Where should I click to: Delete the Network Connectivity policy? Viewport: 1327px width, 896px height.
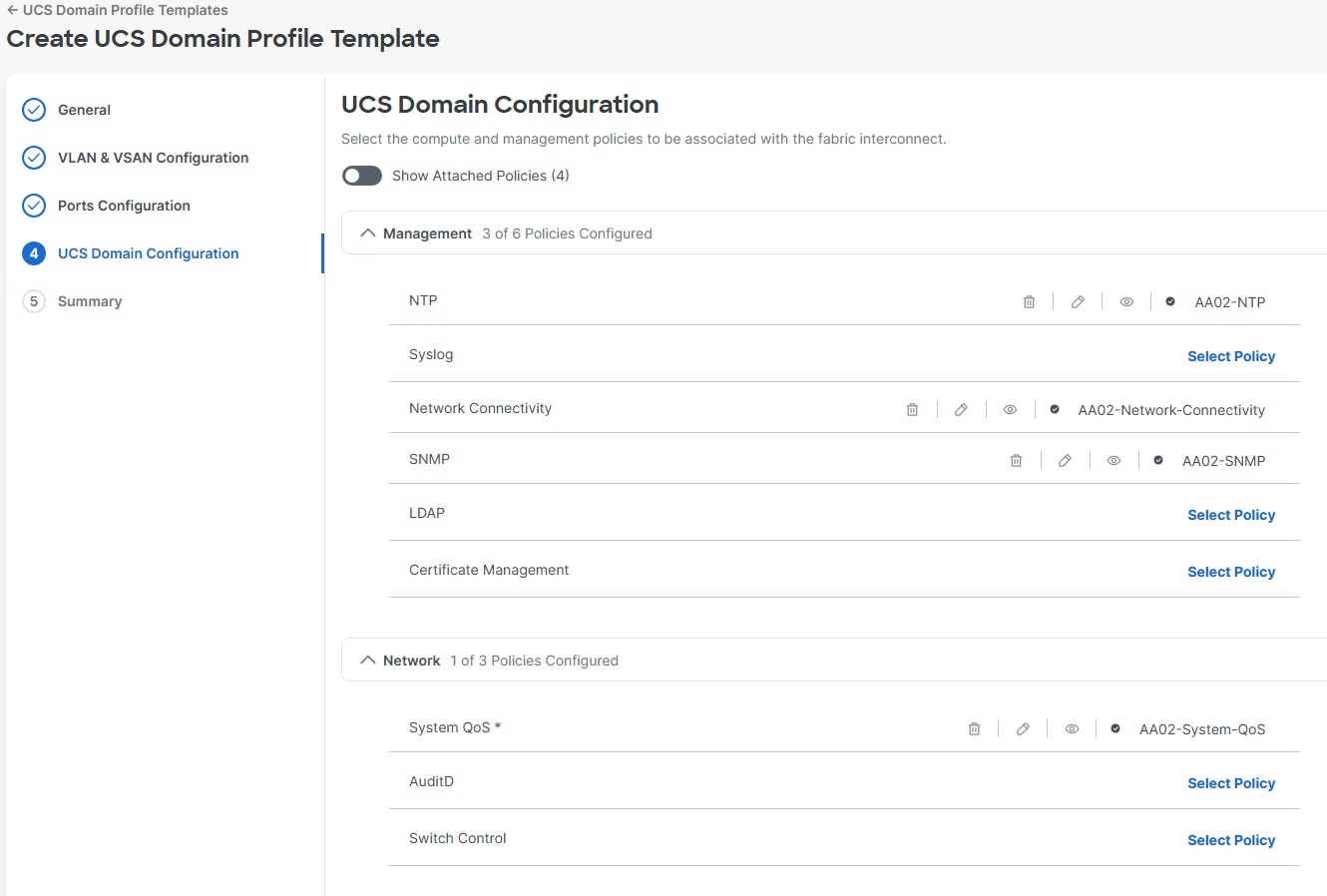pyautogui.click(x=912, y=410)
